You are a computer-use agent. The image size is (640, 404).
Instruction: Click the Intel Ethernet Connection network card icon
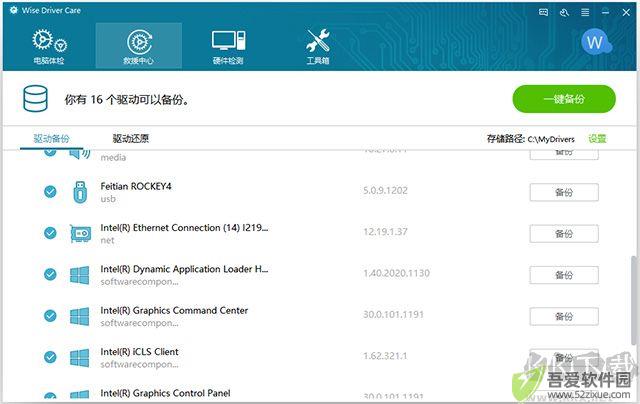(80, 233)
